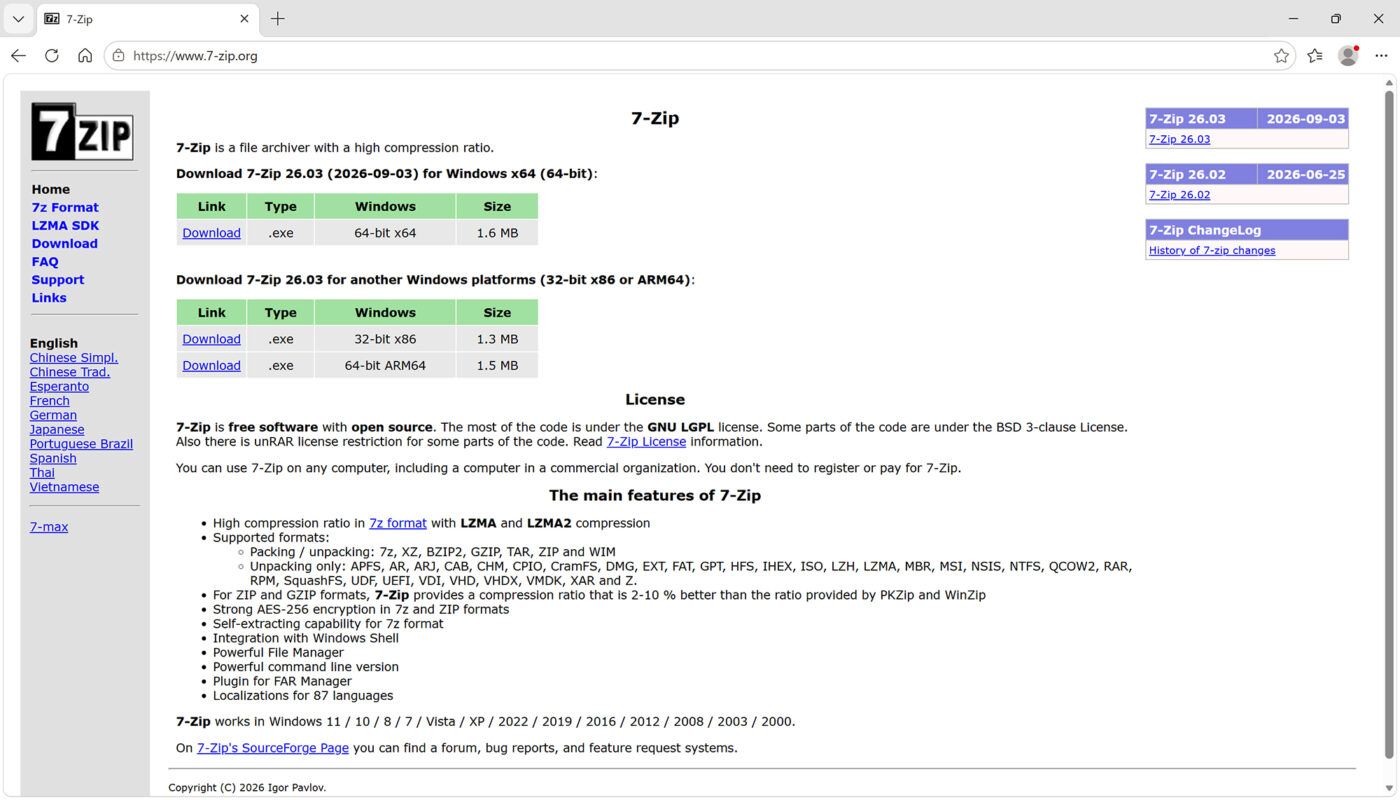Open the favorites list panel

click(x=1315, y=56)
